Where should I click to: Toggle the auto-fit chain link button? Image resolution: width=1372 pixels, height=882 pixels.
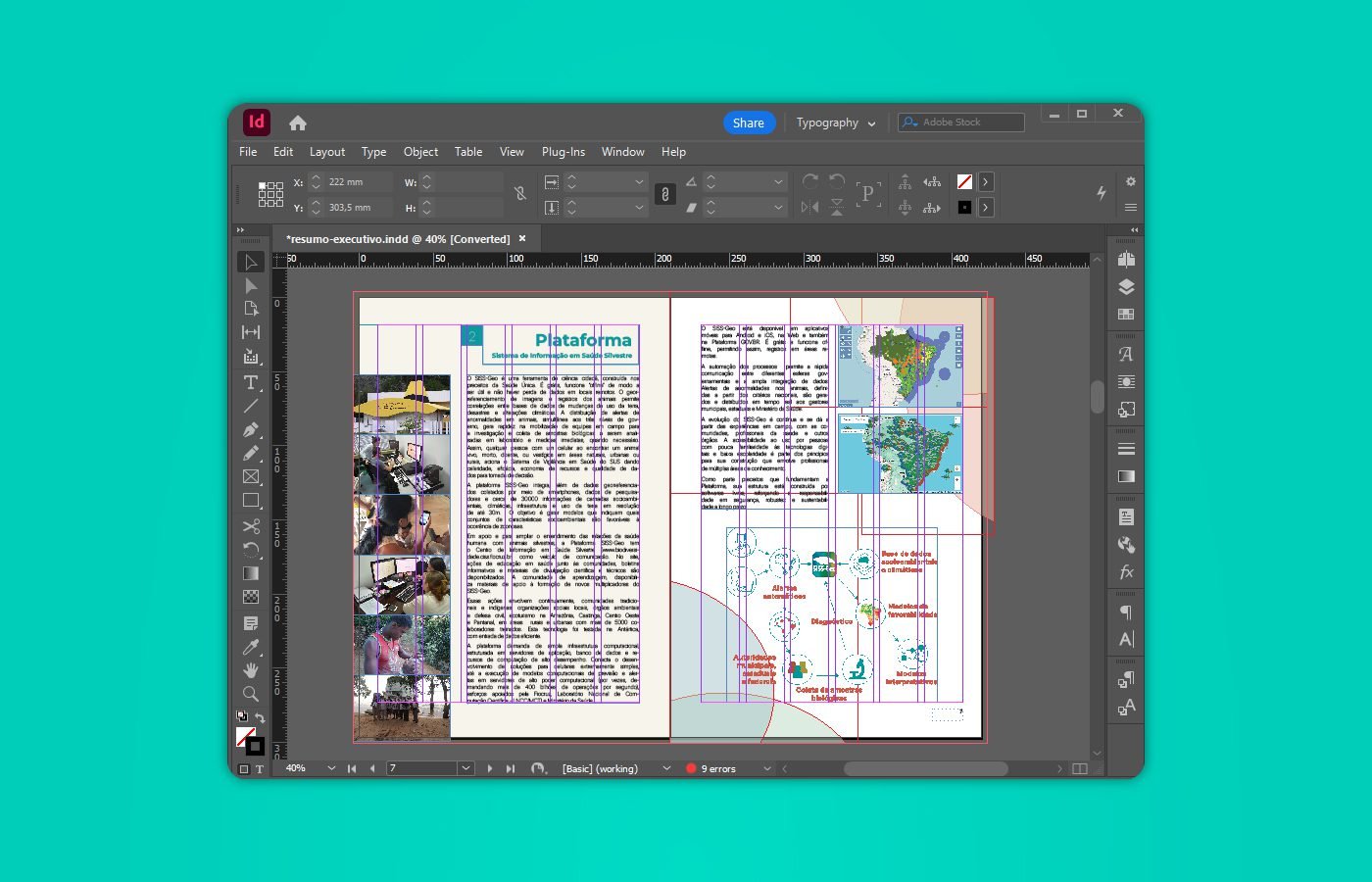664,194
